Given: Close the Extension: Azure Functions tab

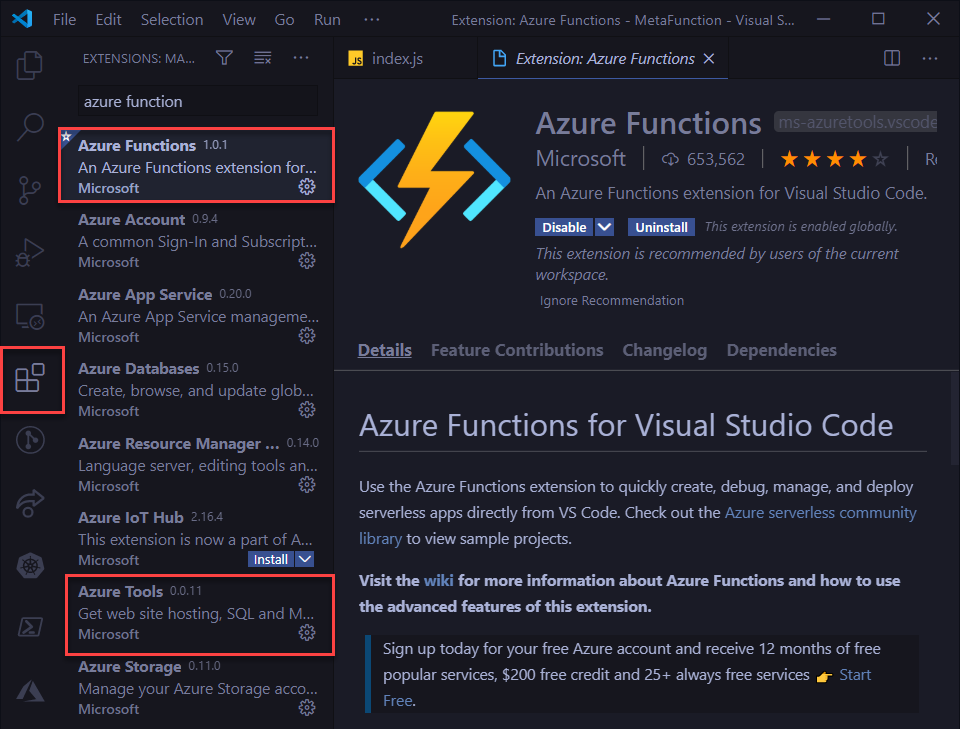Looking at the screenshot, I should (x=709, y=58).
